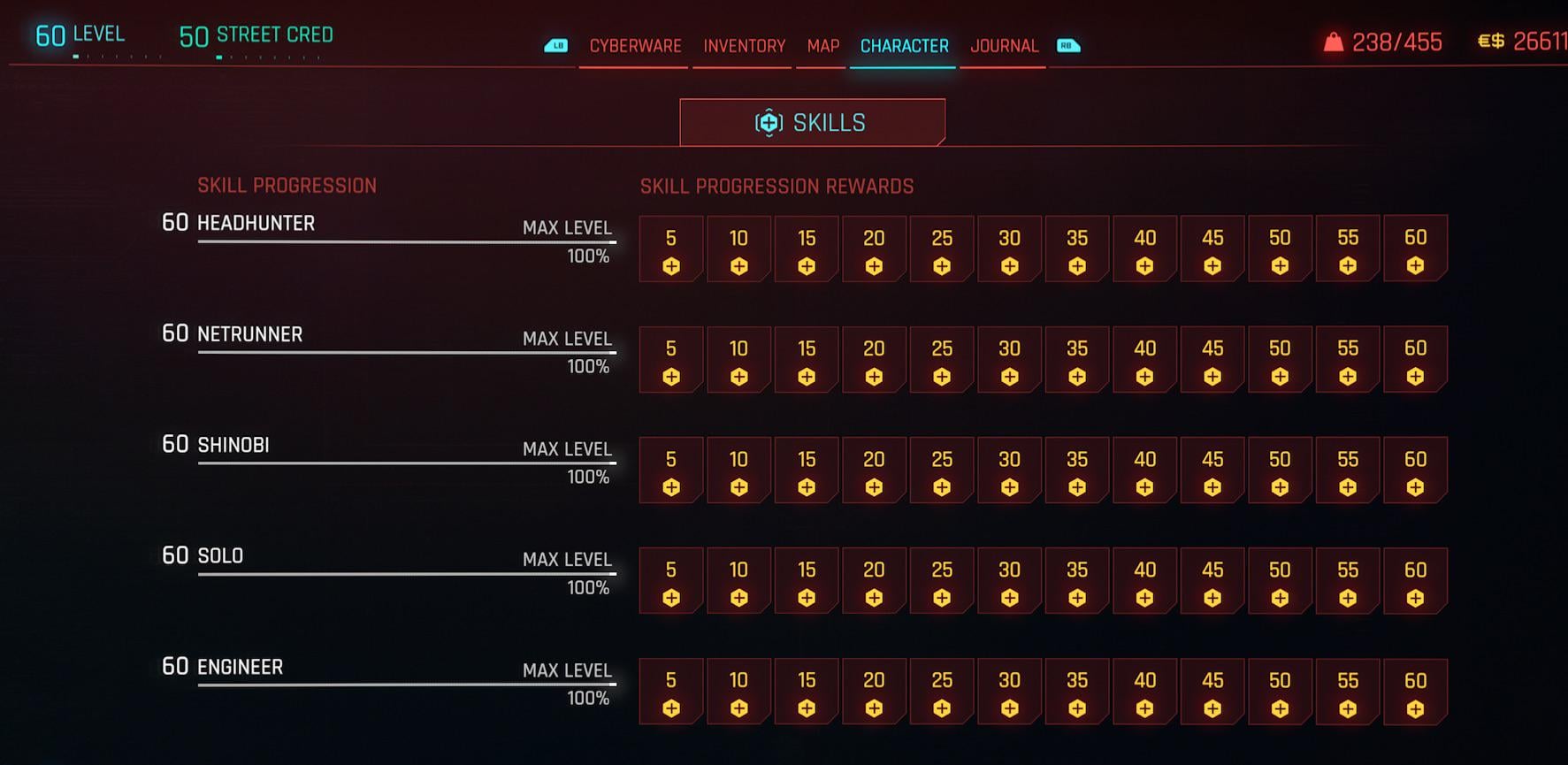The width and height of the screenshot is (1568, 765).
Task: Click the Solo skill name
Action: 220,556
